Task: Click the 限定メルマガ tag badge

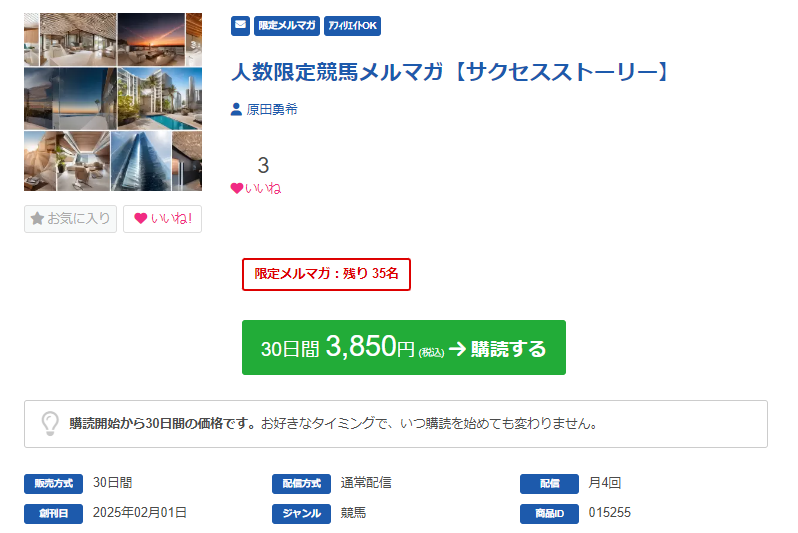Action: pyautogui.click(x=287, y=26)
